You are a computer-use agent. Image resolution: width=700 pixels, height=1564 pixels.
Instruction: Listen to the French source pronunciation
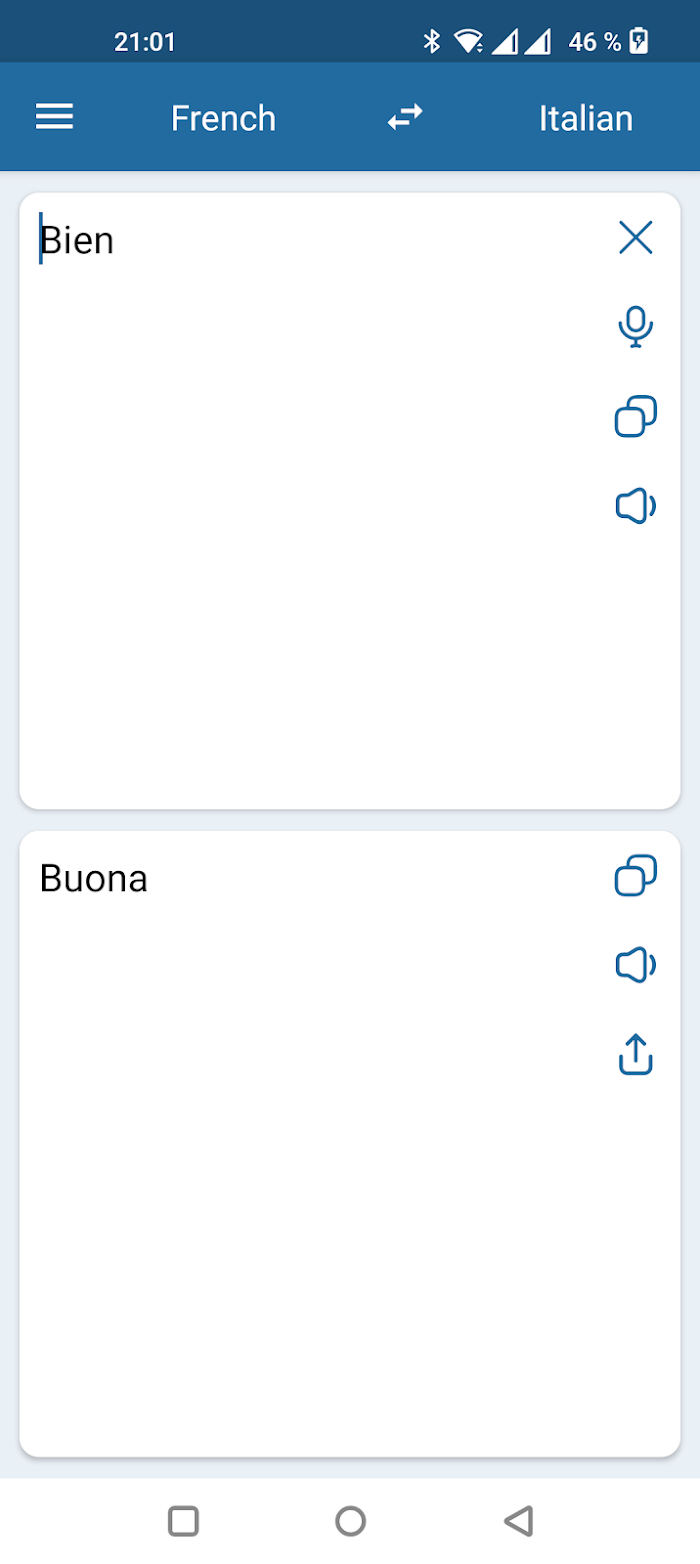[635, 507]
